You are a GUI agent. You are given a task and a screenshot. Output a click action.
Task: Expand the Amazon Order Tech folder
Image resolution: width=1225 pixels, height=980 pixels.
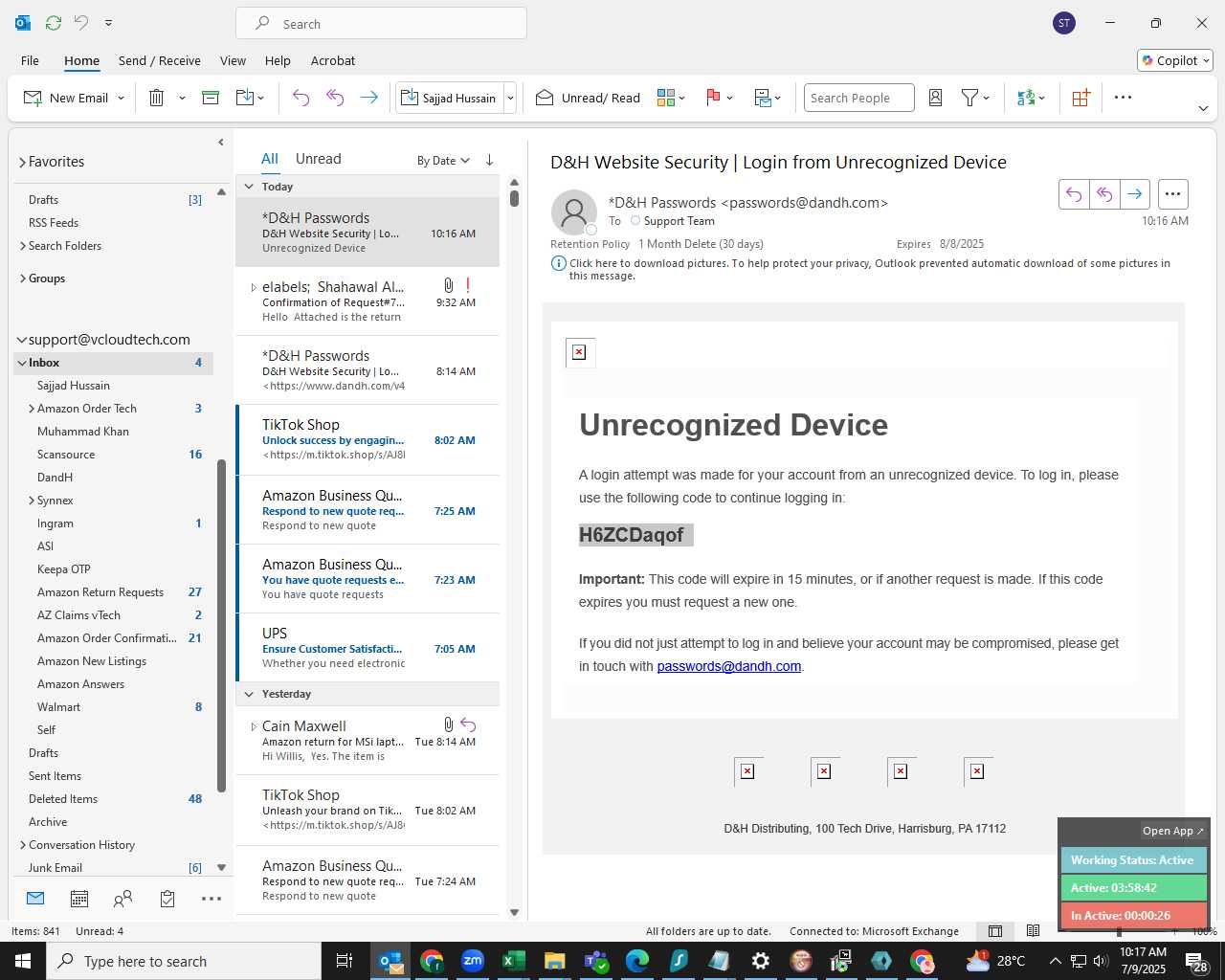click(32, 409)
